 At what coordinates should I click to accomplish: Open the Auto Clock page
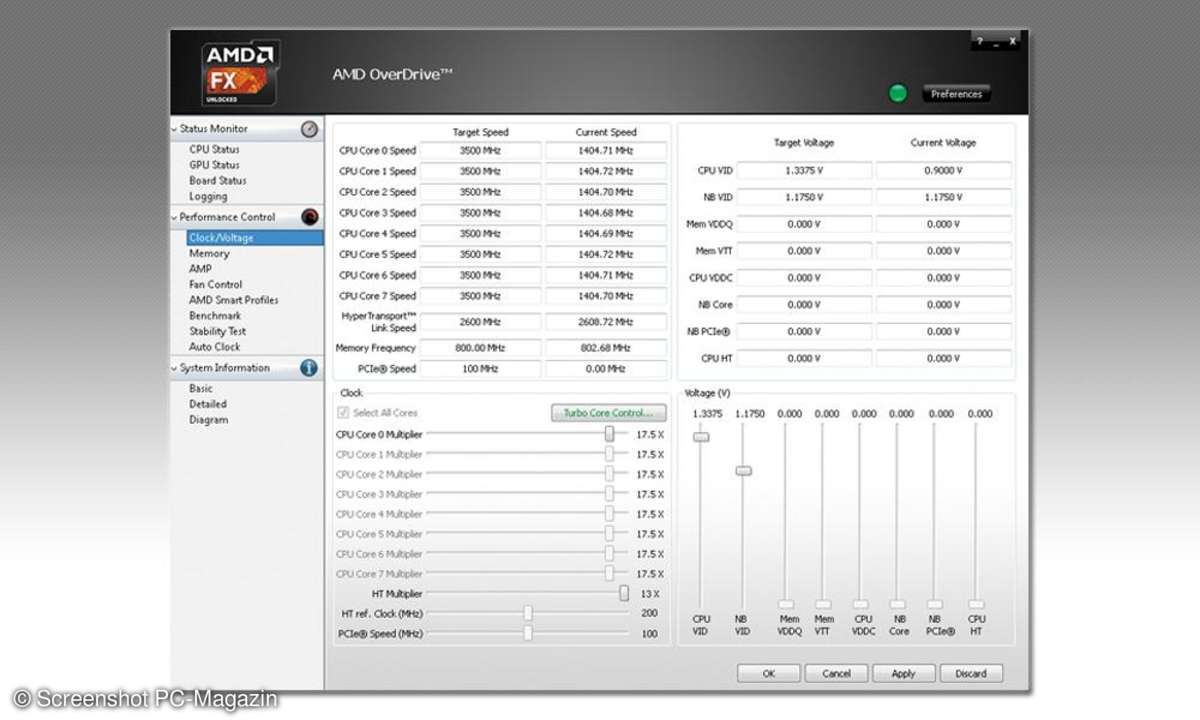point(215,347)
